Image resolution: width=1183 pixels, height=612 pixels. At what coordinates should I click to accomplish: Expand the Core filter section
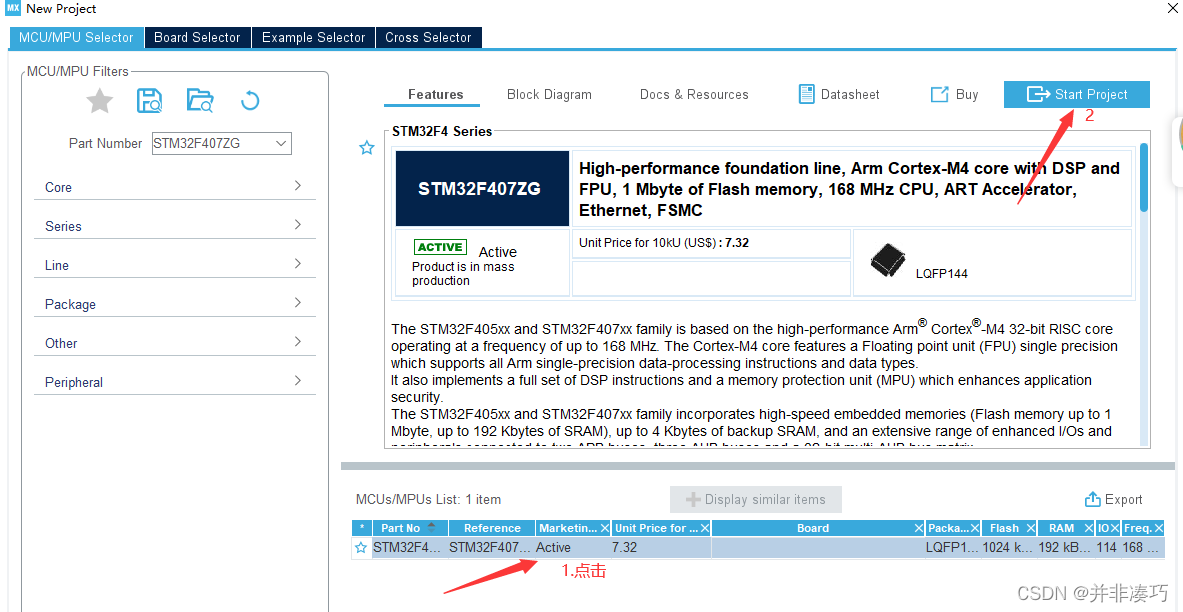click(174, 186)
